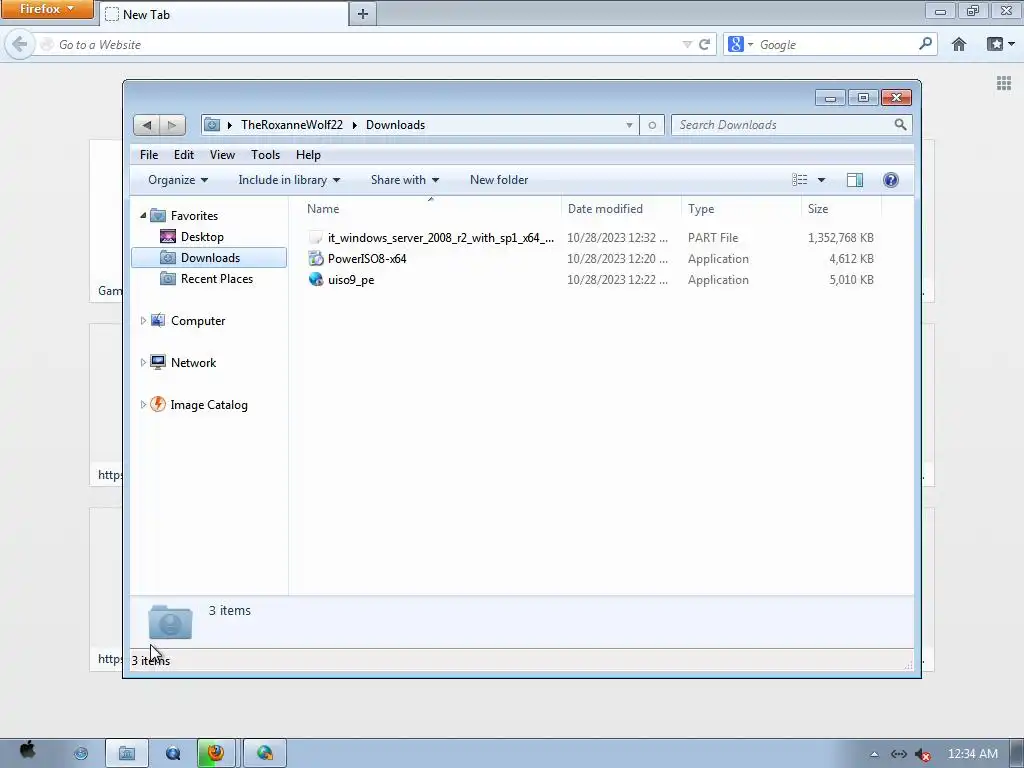
Task: Click the Desktop icon in Favorites
Action: [168, 236]
